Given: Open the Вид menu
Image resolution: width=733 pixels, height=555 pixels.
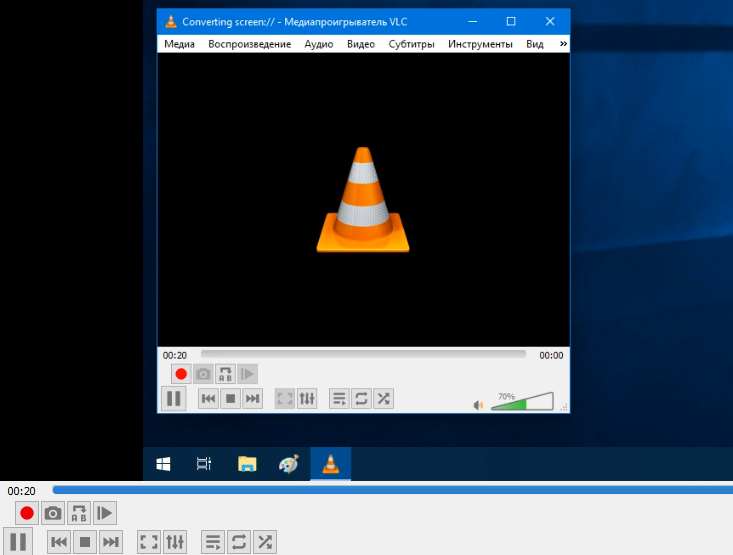Looking at the screenshot, I should click(x=534, y=44).
